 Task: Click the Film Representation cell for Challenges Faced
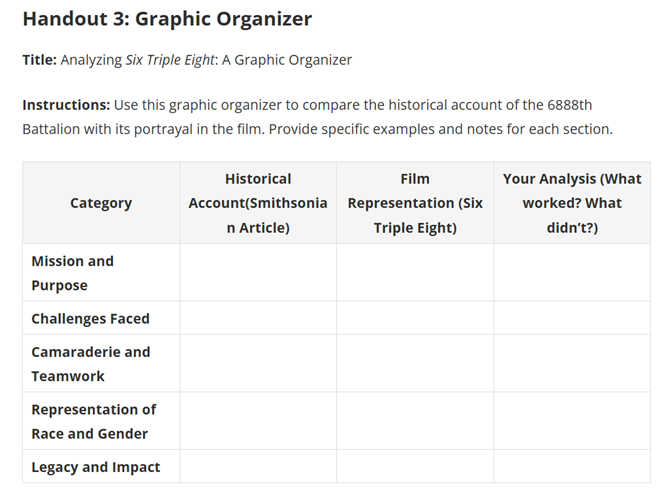pos(415,319)
